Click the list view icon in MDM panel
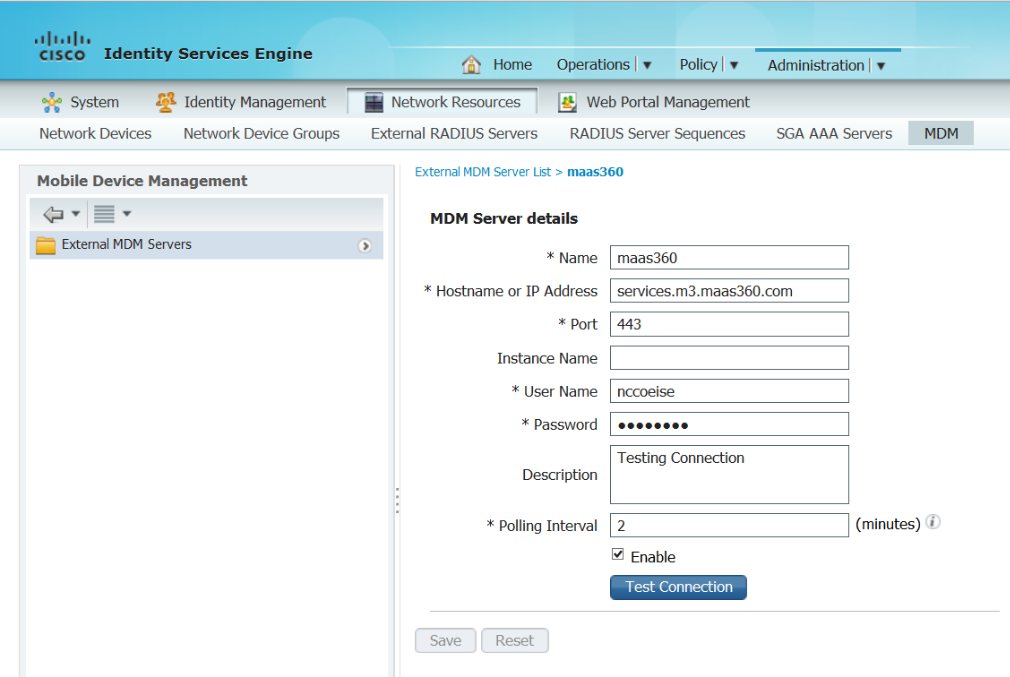 coord(104,214)
